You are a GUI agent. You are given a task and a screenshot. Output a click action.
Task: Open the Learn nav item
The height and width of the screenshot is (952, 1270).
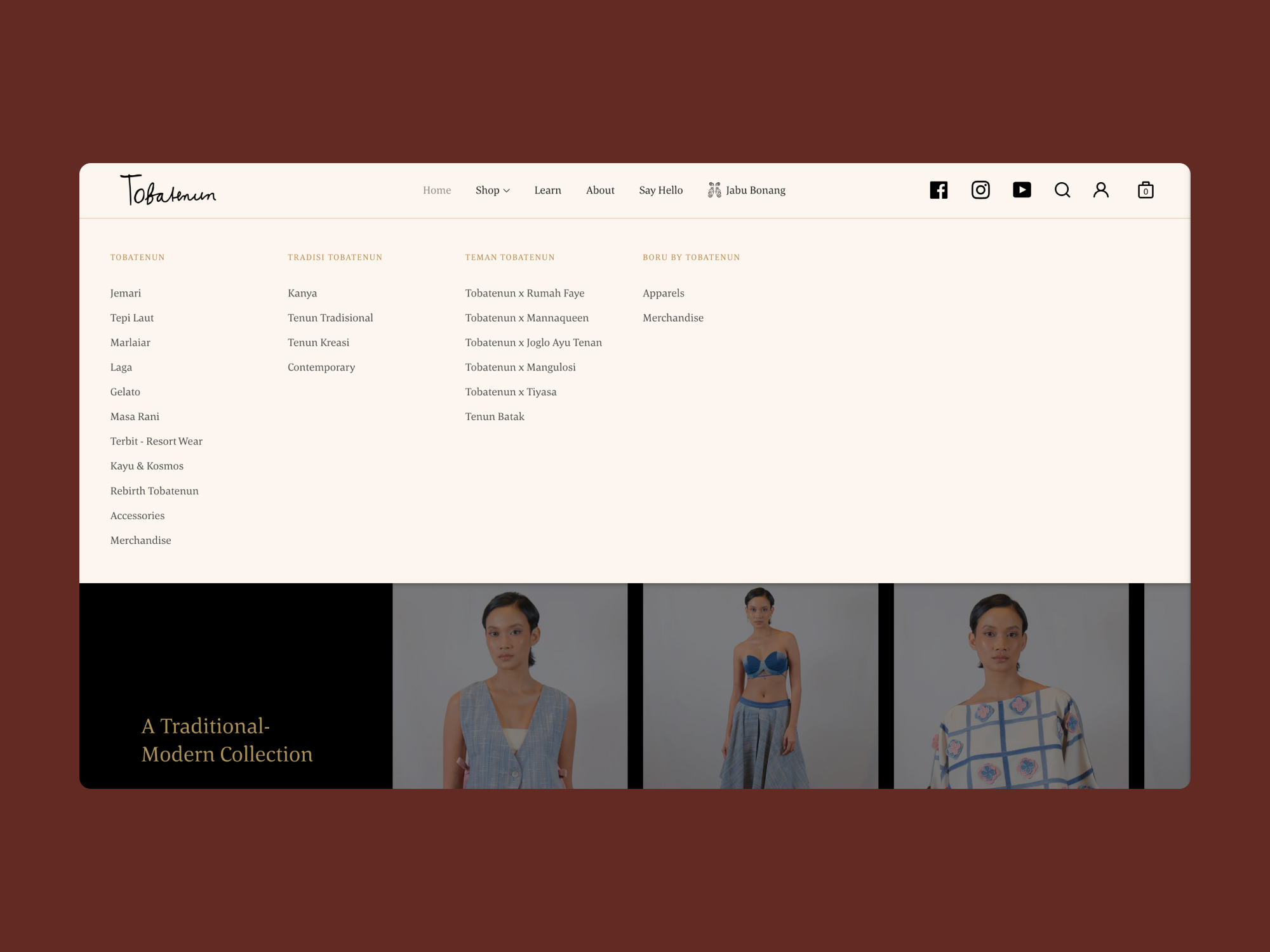point(547,190)
